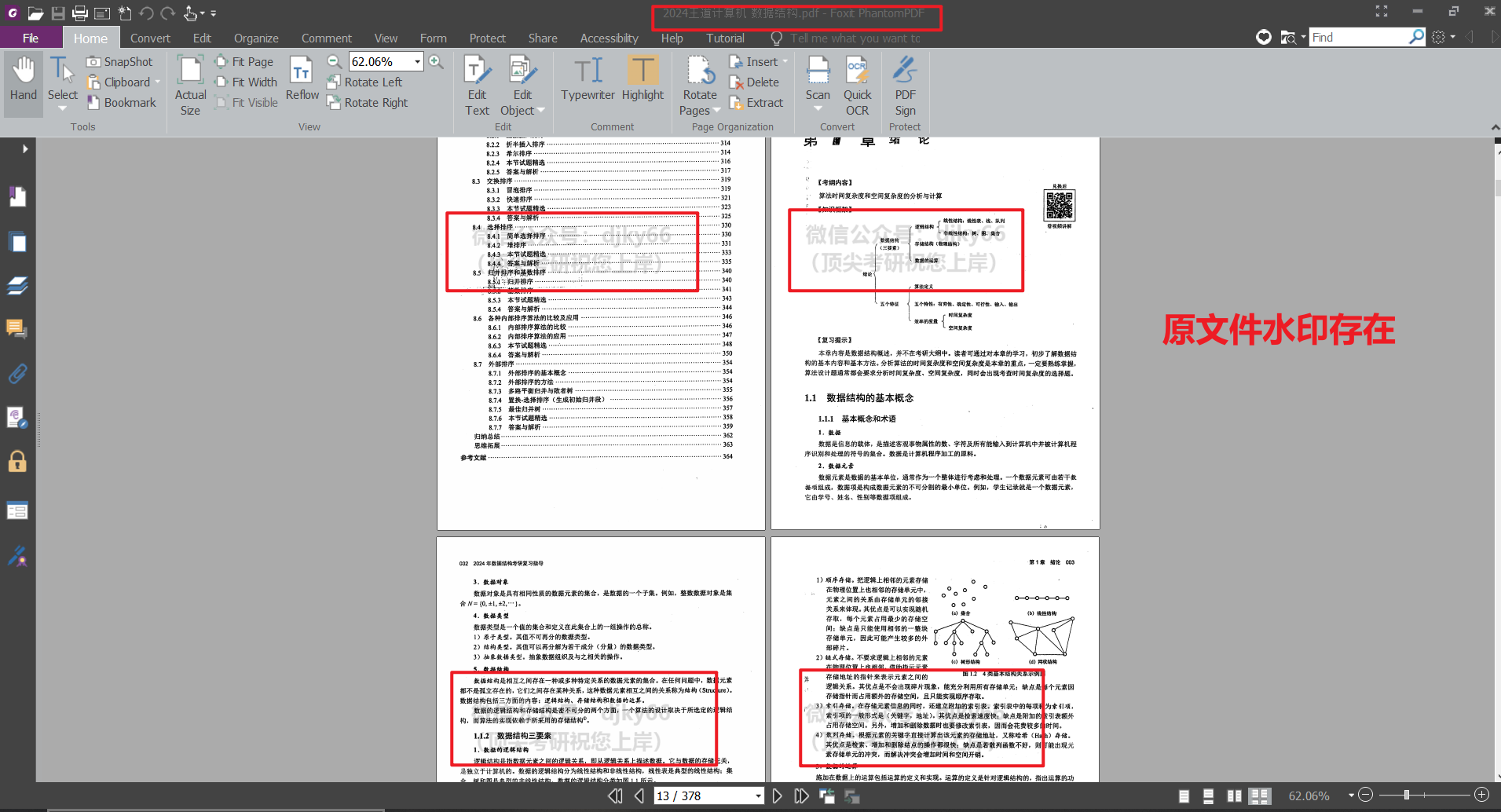Go to the next page
The image size is (1501, 812).
point(777,796)
